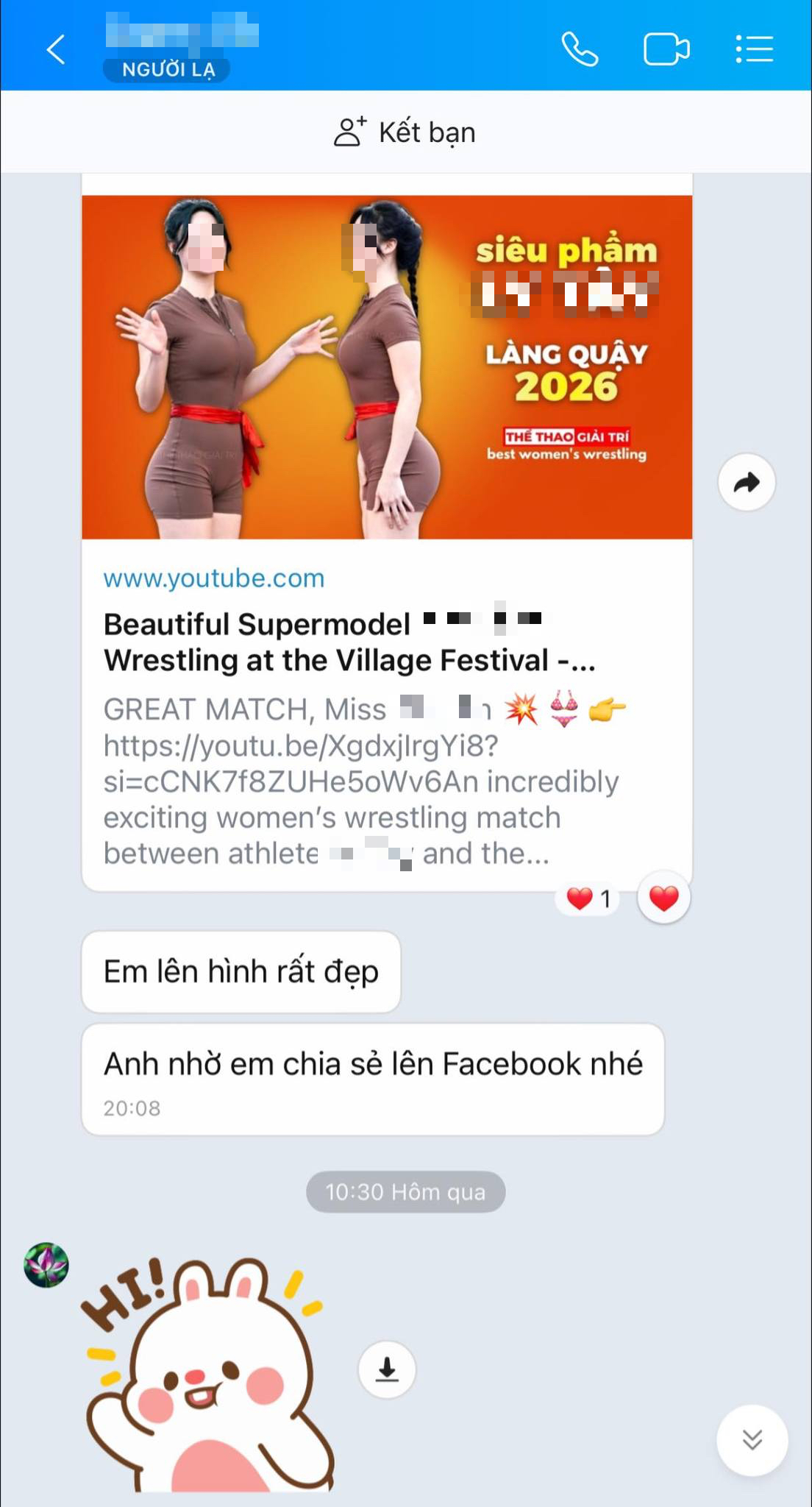
Task: Select the 'chia sẻ lên Facebook' message bubble
Action: (373, 1079)
